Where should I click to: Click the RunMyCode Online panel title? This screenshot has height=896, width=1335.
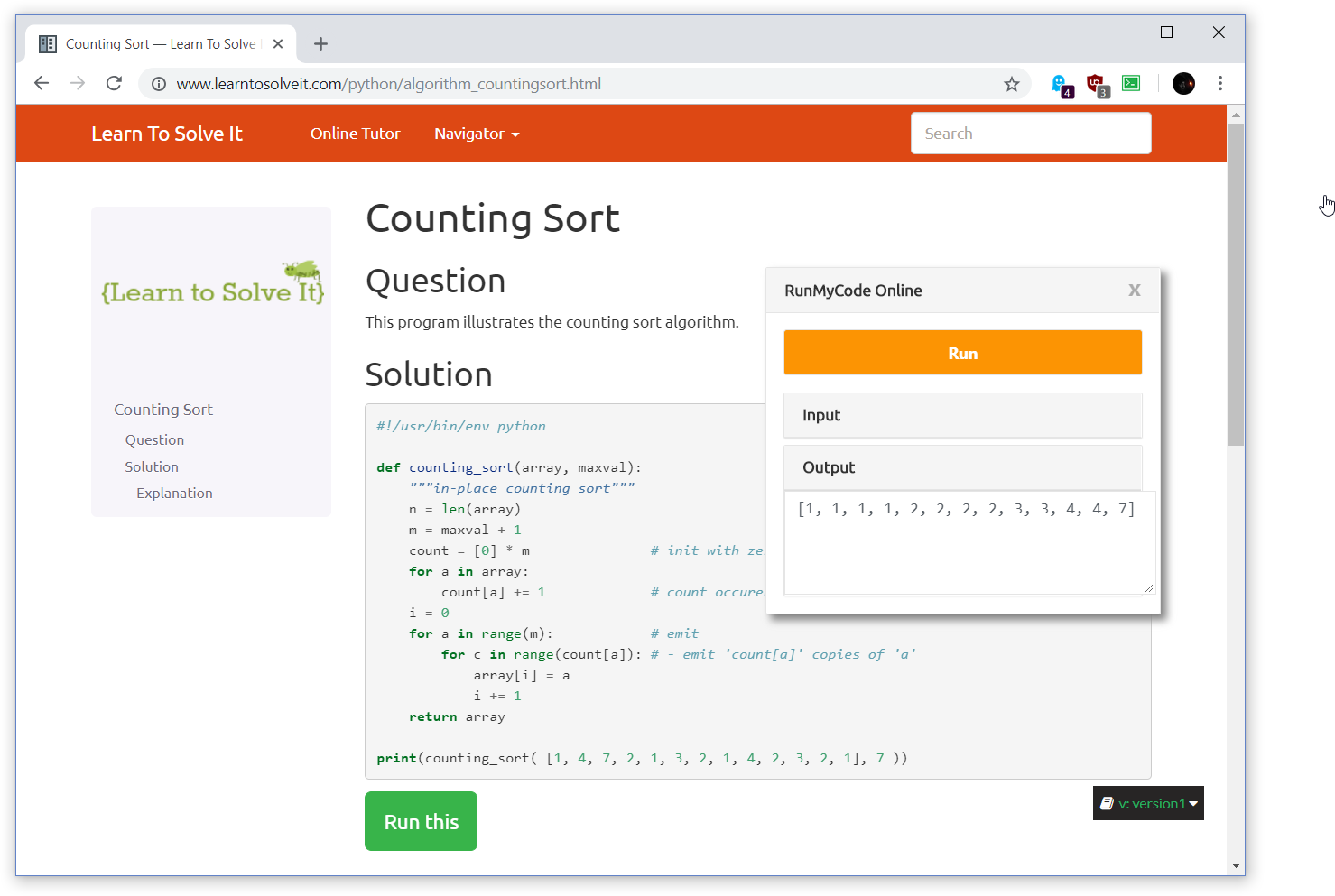pyautogui.click(x=853, y=291)
